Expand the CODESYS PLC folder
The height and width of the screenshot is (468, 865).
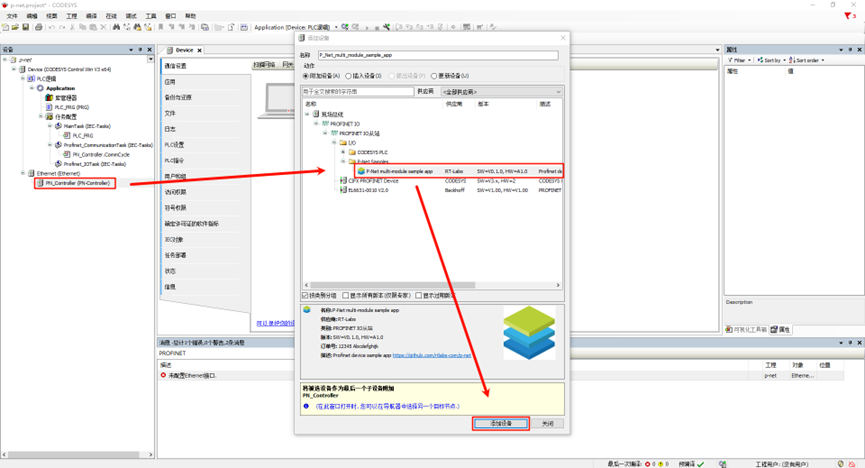coord(343,152)
